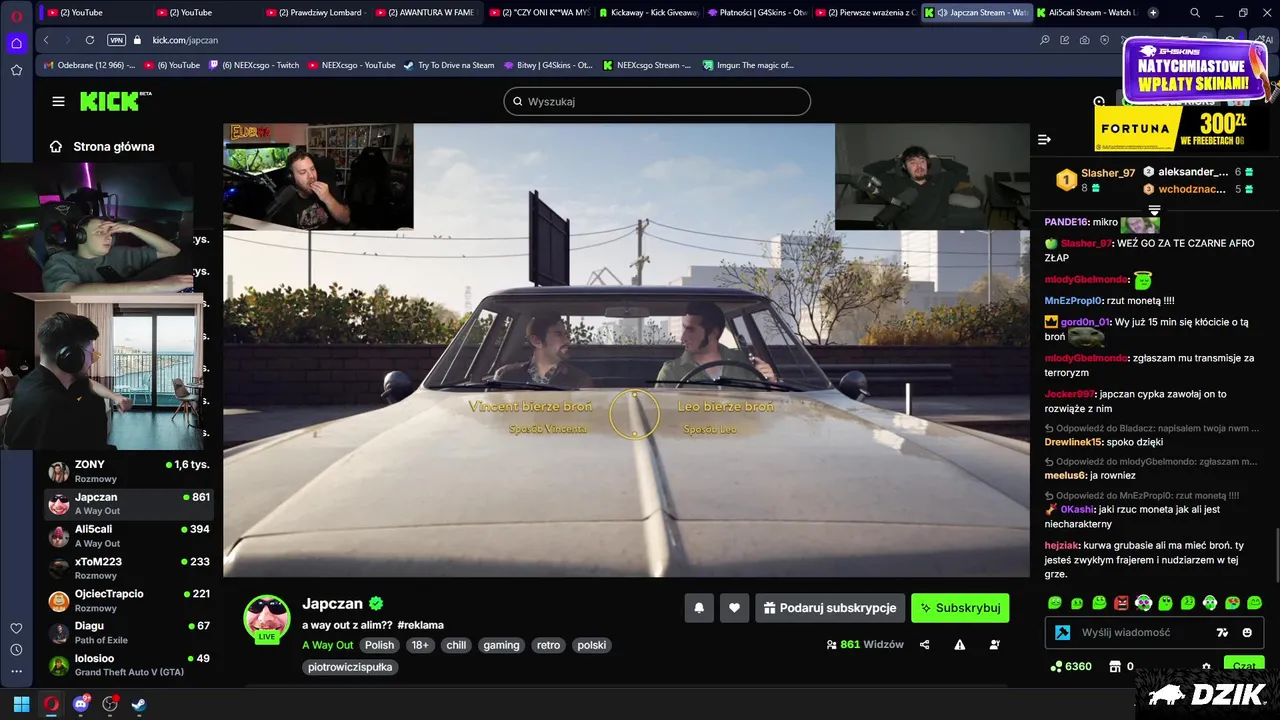Open Diagu channel in sidebar
Image resolution: width=1280 pixels, height=720 pixels.
(129, 632)
